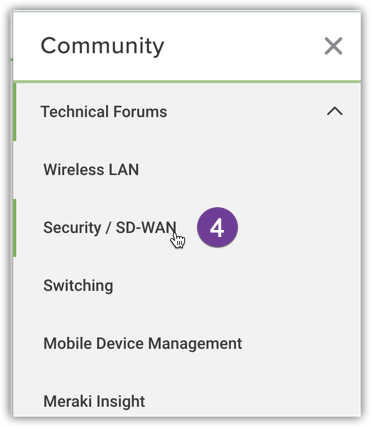The width and height of the screenshot is (371, 427).
Task: Collapse Technical Forums with the chevron arrow
Action: pyautogui.click(x=335, y=111)
